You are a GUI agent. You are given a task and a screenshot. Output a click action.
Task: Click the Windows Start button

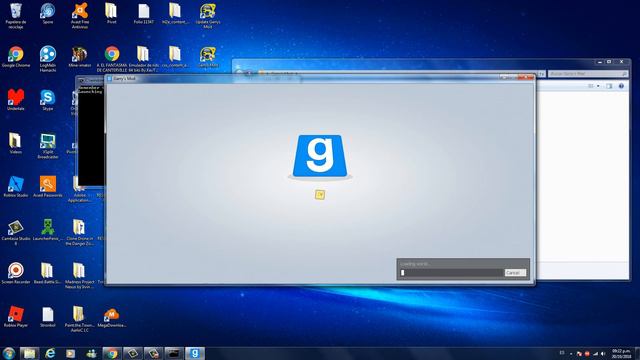[x=9, y=353]
